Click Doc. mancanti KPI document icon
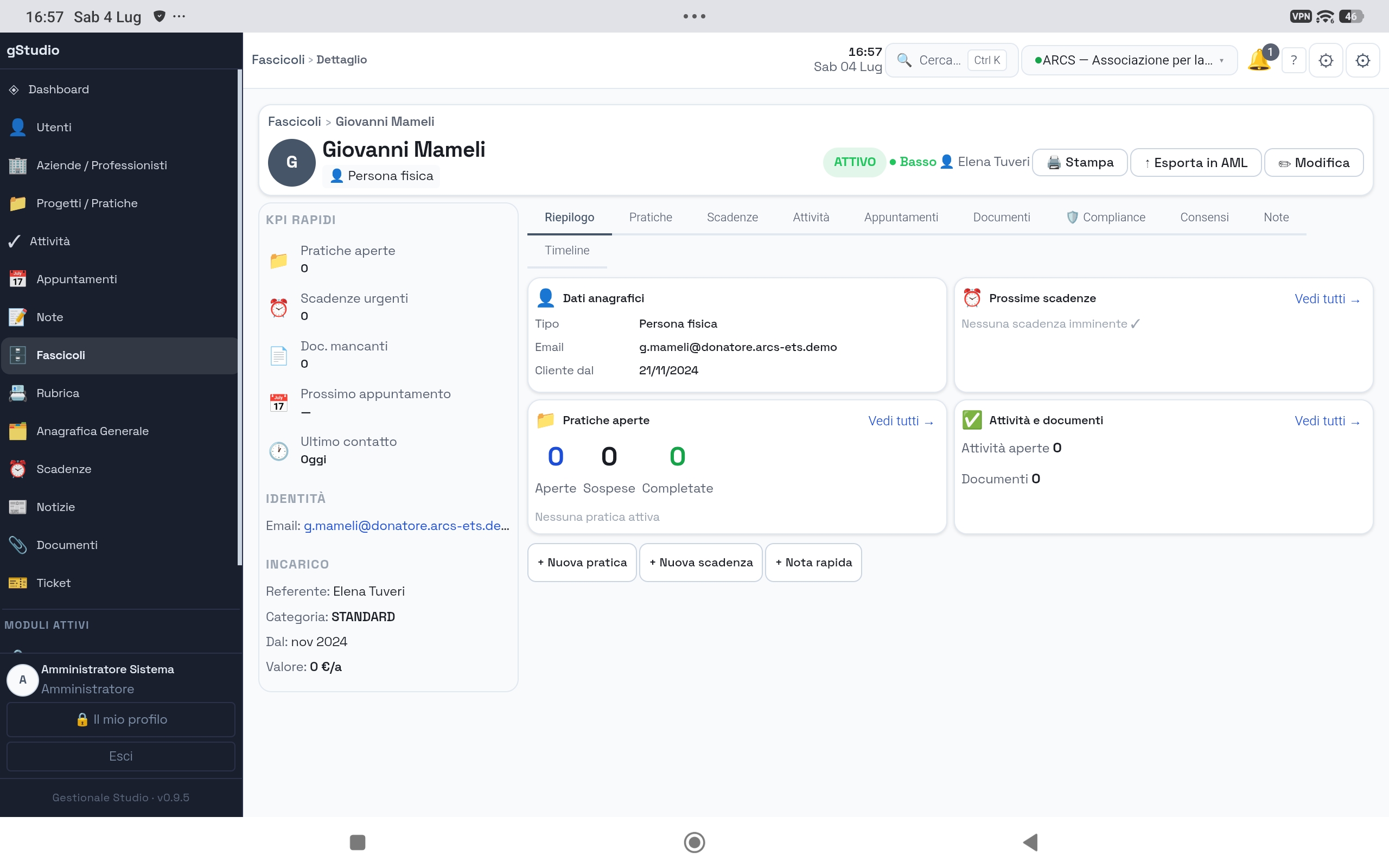Viewport: 1389px width, 868px height. click(x=279, y=356)
